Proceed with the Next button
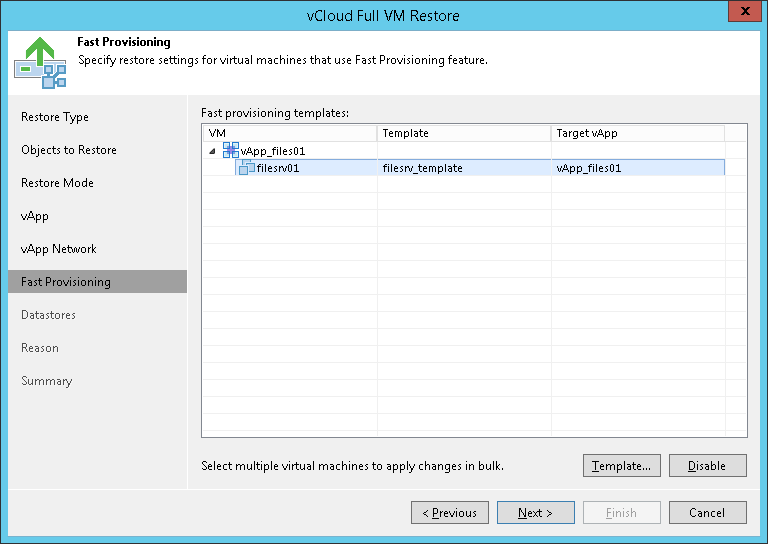This screenshot has width=768, height=544. point(536,513)
